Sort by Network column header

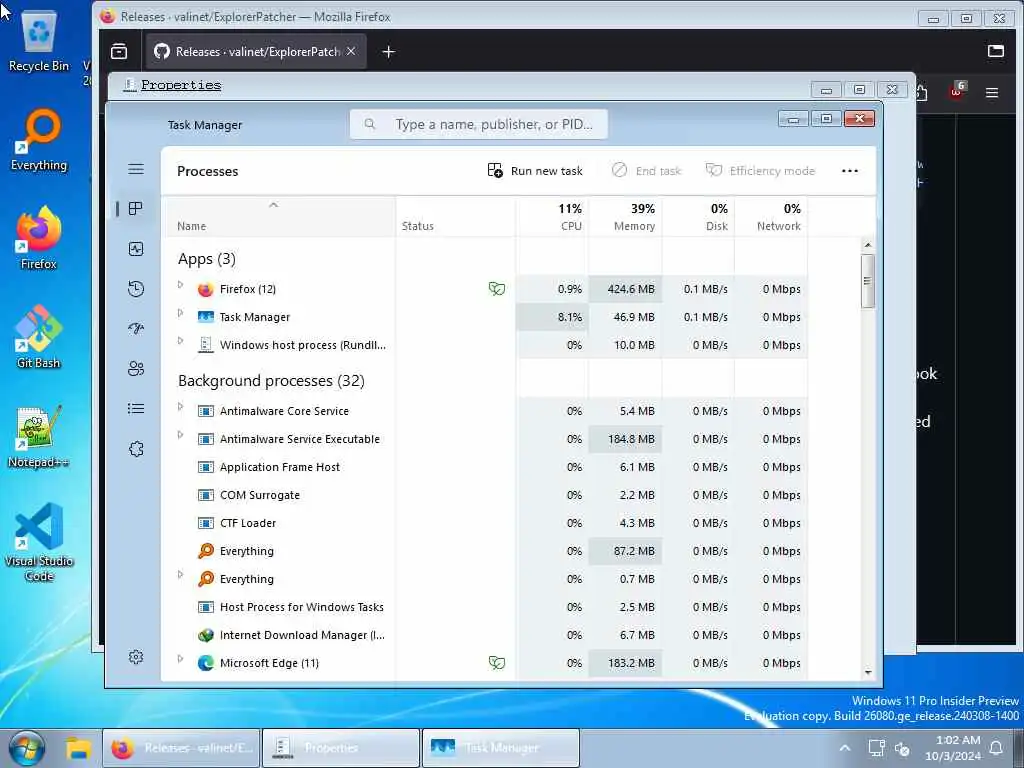[x=771, y=216]
